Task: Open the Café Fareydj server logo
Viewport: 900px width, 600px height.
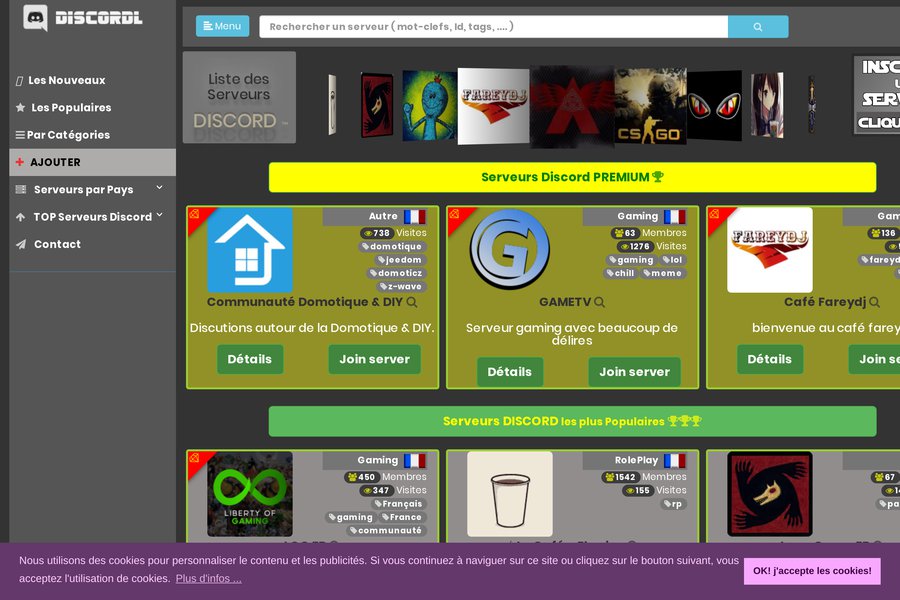Action: 770,250
